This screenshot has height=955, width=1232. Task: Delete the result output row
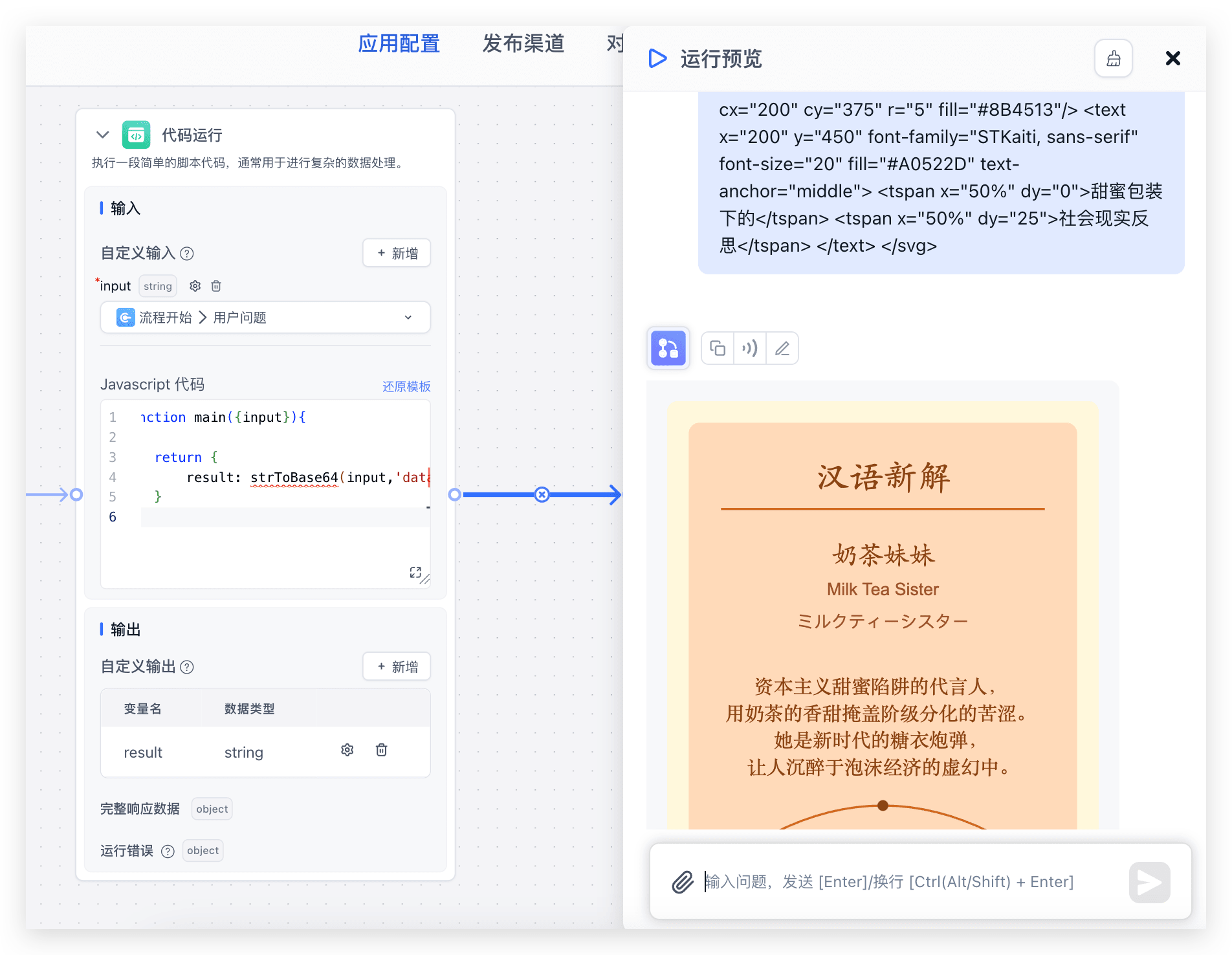(382, 750)
